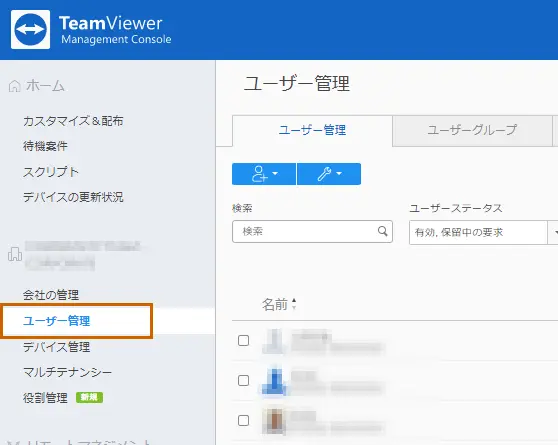558x445 pixels.
Task: Click the add user icon button
Action: point(259,174)
